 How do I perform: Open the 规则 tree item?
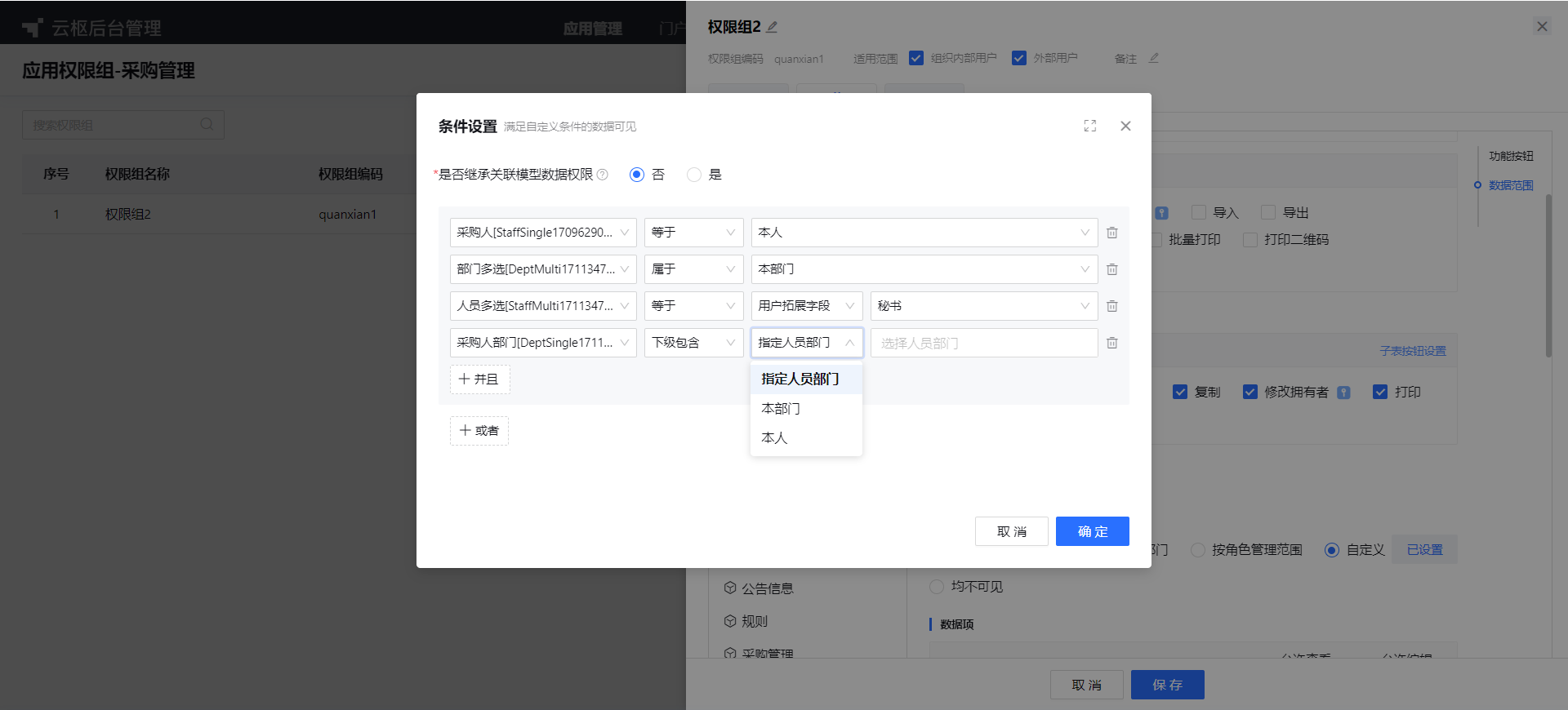pos(755,622)
